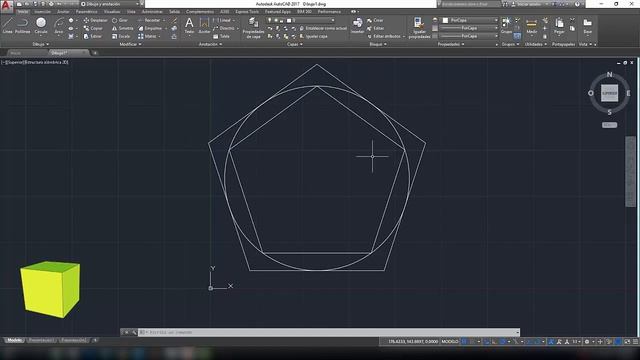Expand the Propiedades panel
This screenshot has width=640, height=360.
click(451, 44)
